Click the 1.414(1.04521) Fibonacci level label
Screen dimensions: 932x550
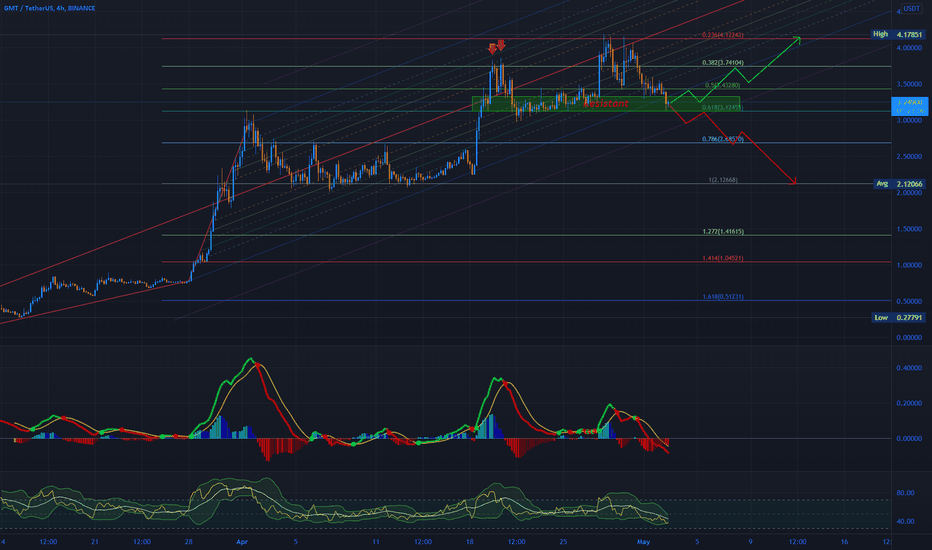point(722,258)
